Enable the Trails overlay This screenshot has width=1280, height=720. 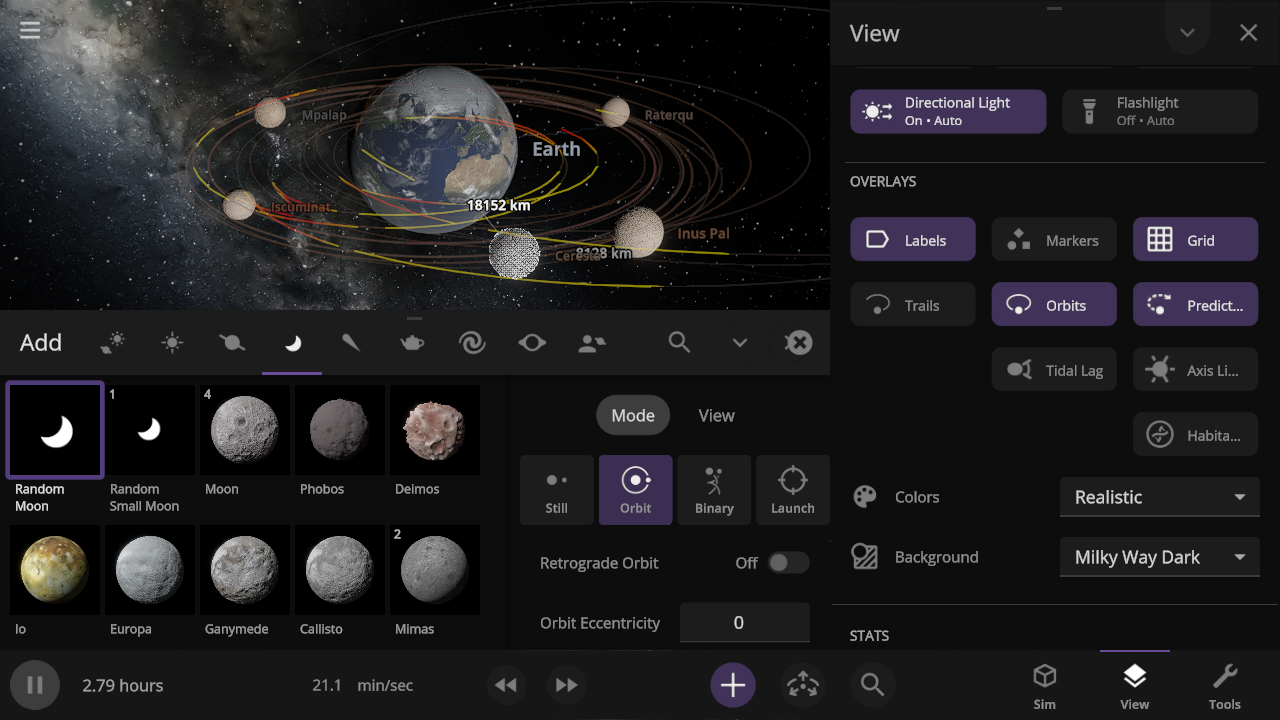click(x=912, y=305)
